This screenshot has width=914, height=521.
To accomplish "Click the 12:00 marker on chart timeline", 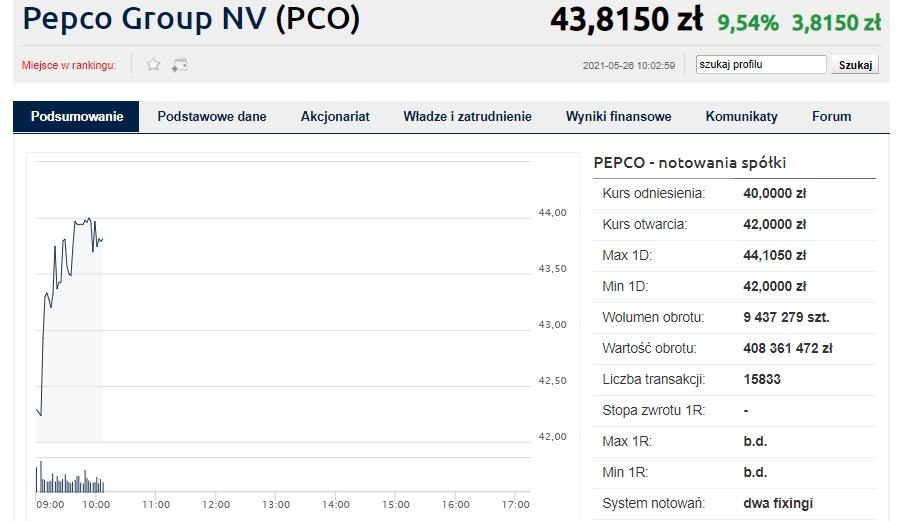I will coord(216,505).
